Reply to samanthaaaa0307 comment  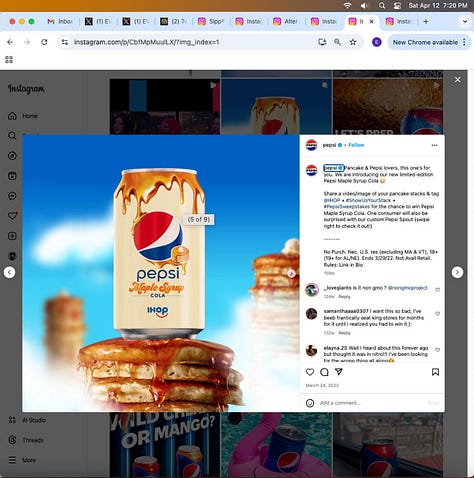(x=344, y=333)
